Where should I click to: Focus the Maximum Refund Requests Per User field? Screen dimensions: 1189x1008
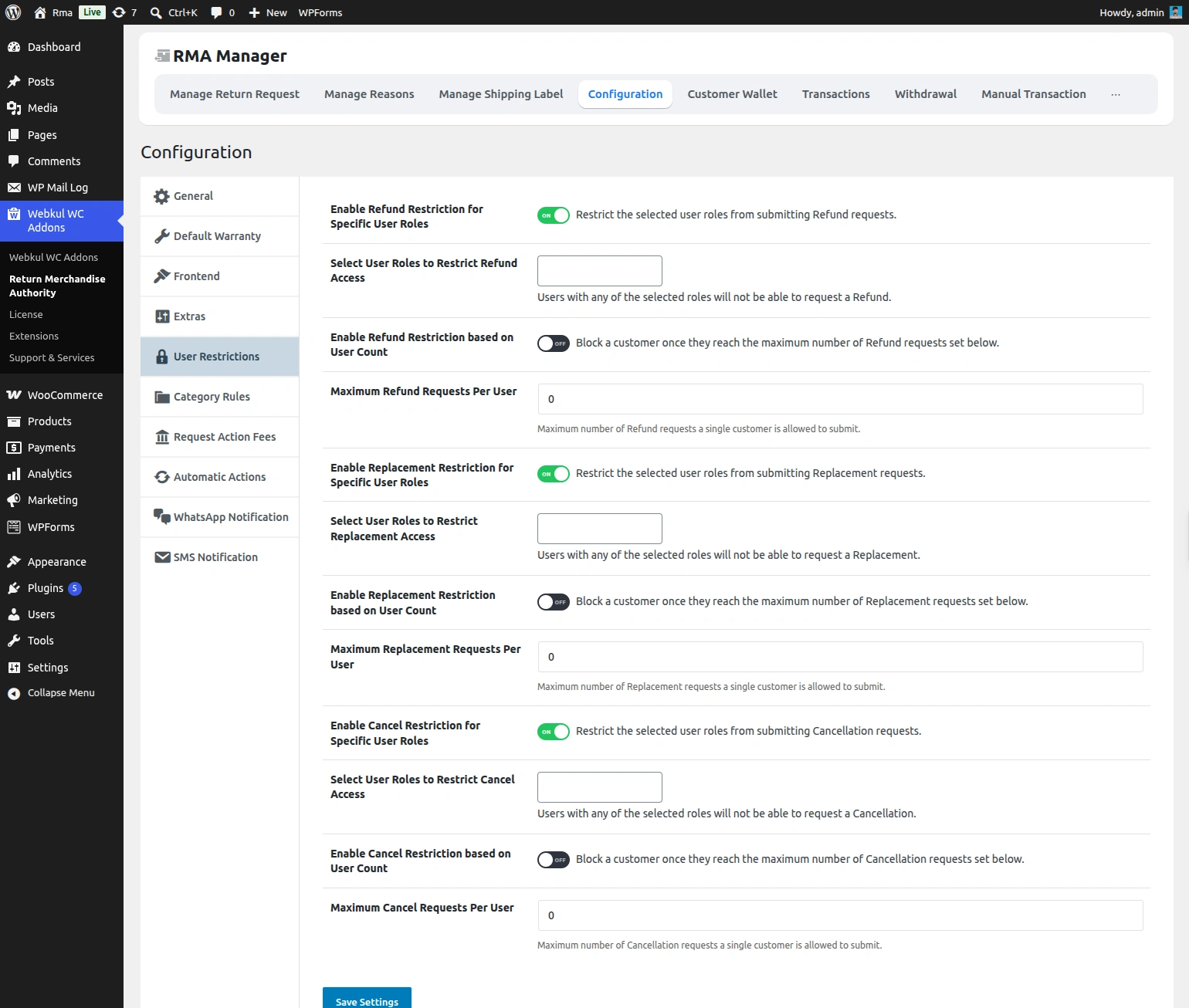(x=840, y=399)
